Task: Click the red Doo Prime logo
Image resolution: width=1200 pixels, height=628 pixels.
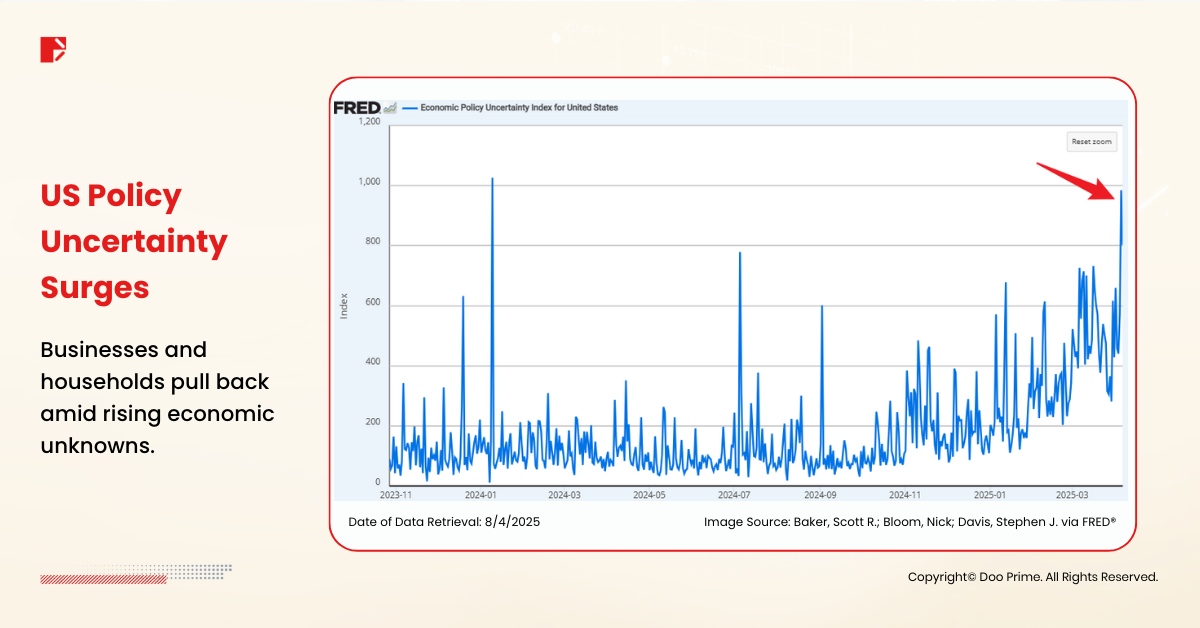Action: coord(53,49)
